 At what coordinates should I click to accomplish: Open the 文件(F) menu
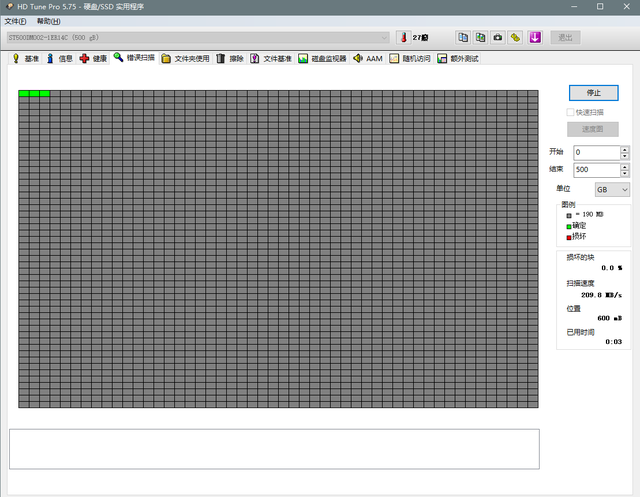click(15, 21)
